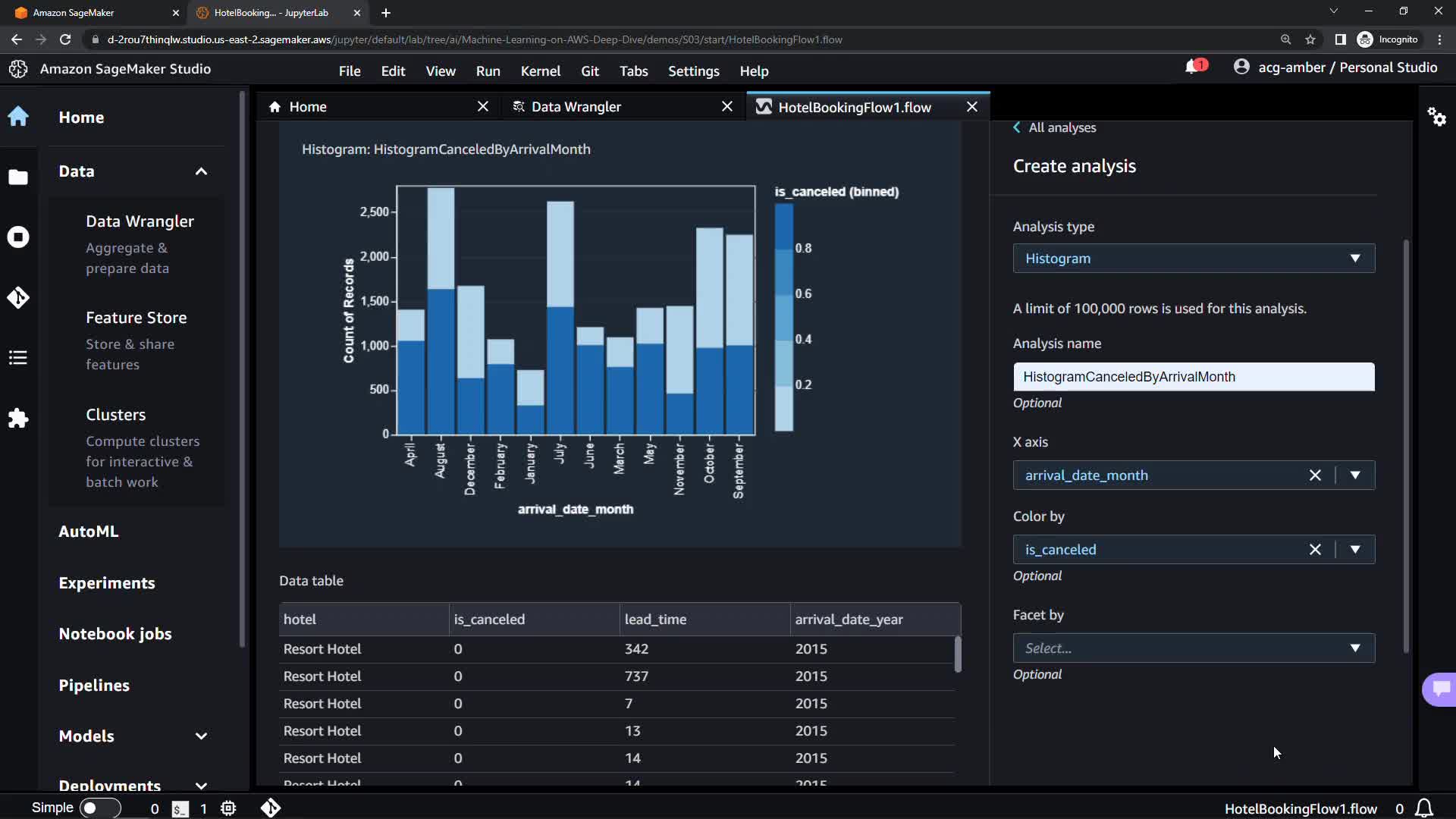
Task: Toggle the Simple interface mode switch
Action: [99, 808]
